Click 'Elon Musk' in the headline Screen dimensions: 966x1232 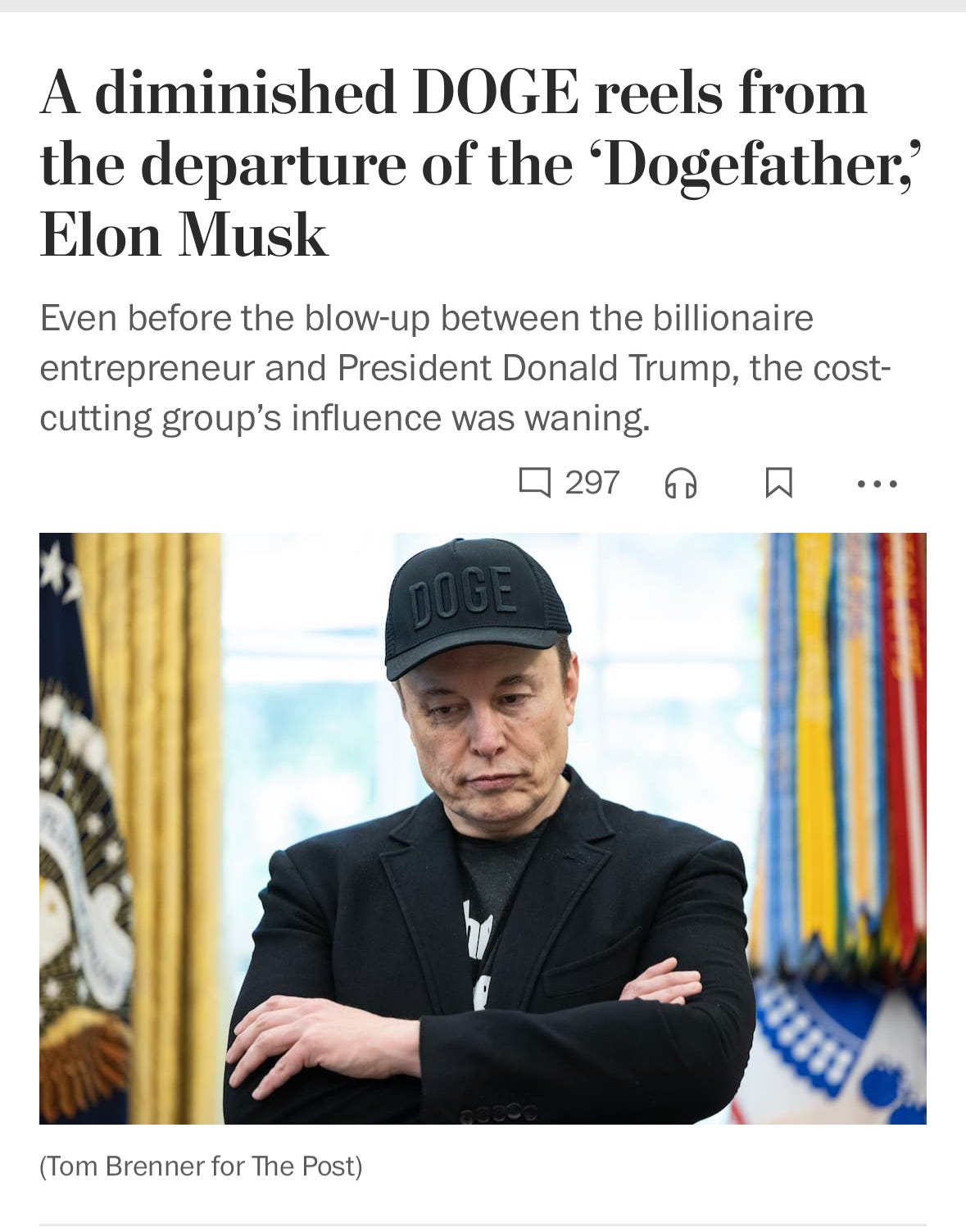click(184, 235)
